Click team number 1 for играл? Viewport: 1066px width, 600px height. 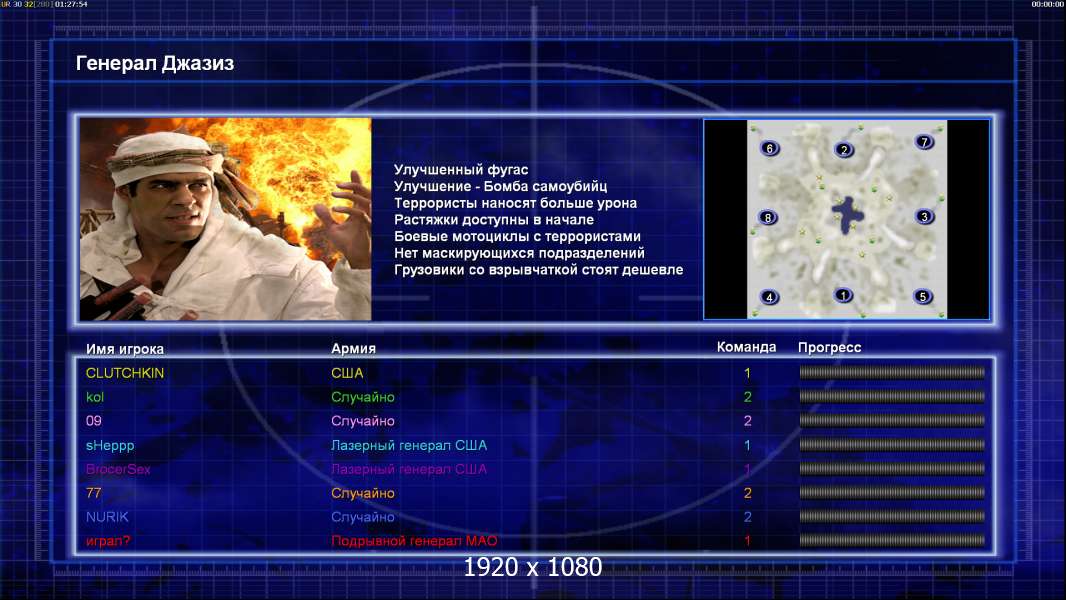point(747,541)
